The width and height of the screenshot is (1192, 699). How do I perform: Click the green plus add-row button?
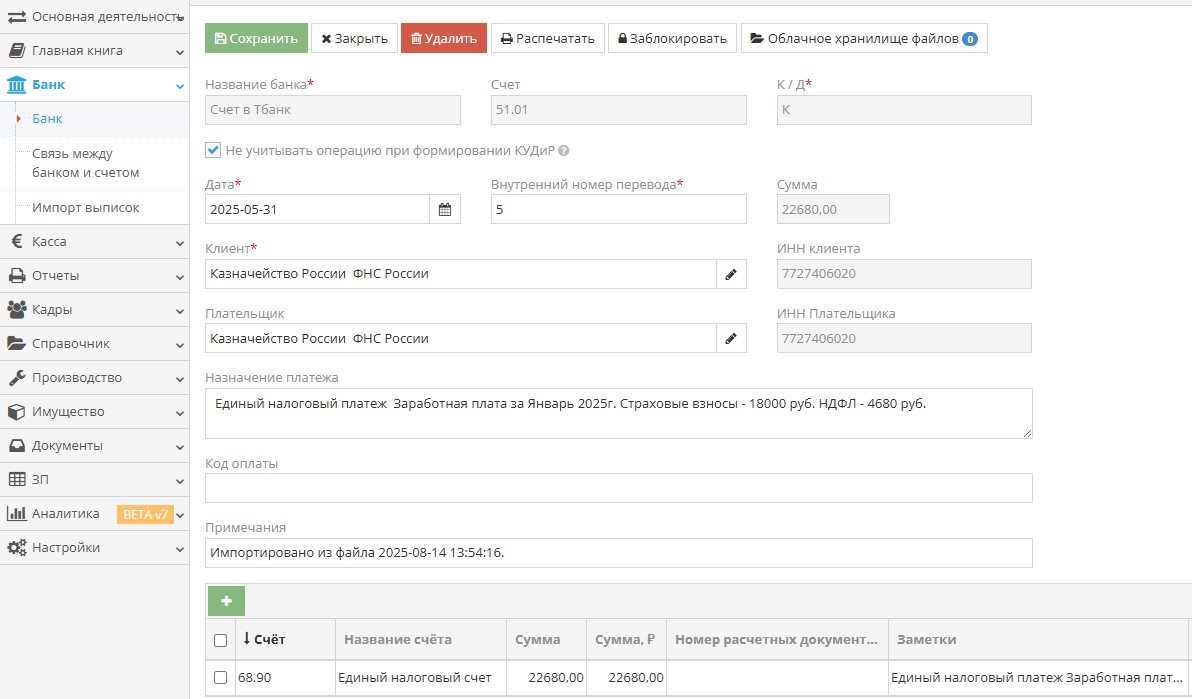coord(226,601)
